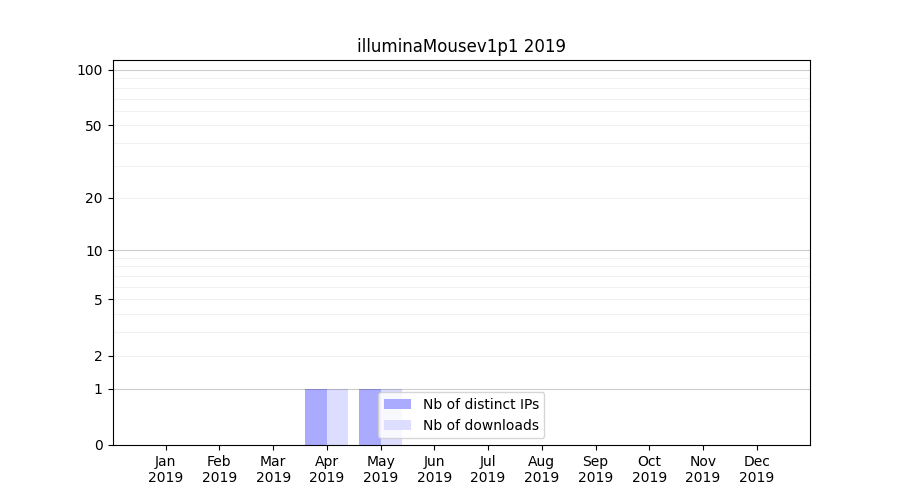Select the April downloads light bar
Screen dimensions: 900x500
click(x=338, y=417)
